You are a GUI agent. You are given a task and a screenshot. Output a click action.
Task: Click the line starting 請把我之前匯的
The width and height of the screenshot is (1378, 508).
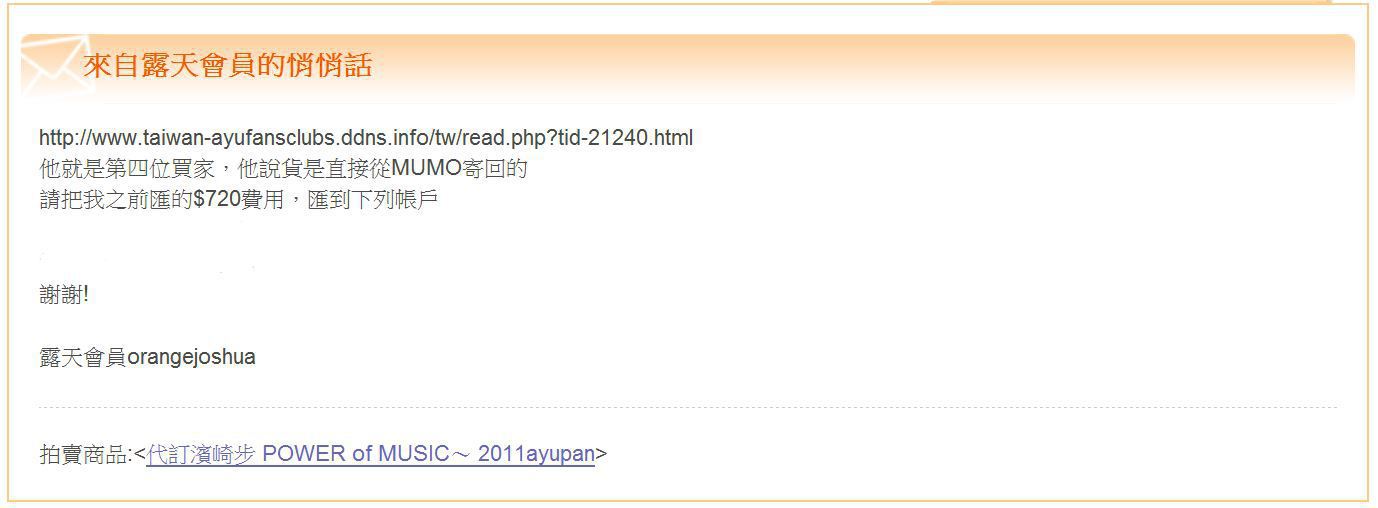(238, 200)
